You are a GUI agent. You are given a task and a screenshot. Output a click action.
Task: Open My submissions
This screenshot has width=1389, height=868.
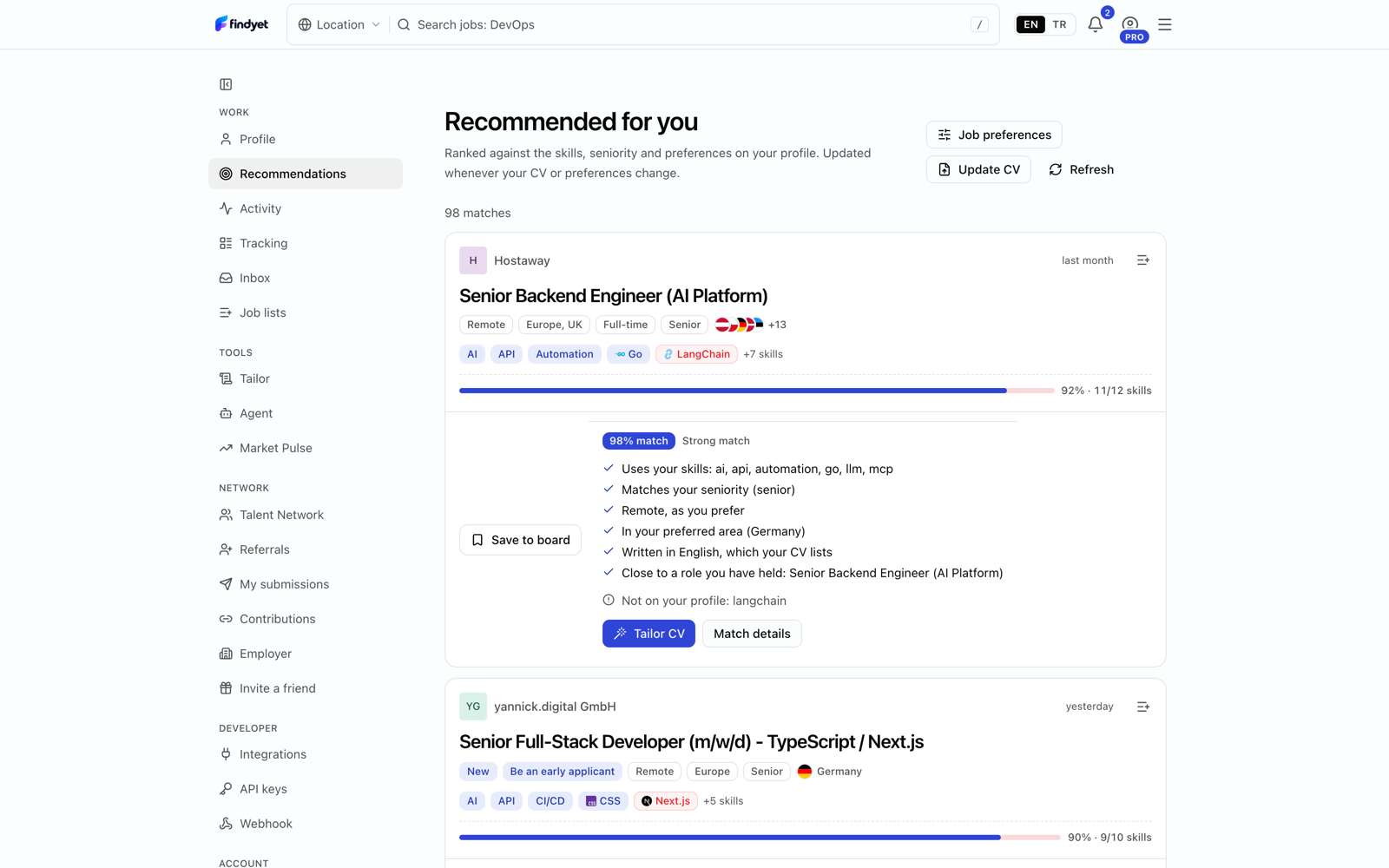[x=306, y=584]
